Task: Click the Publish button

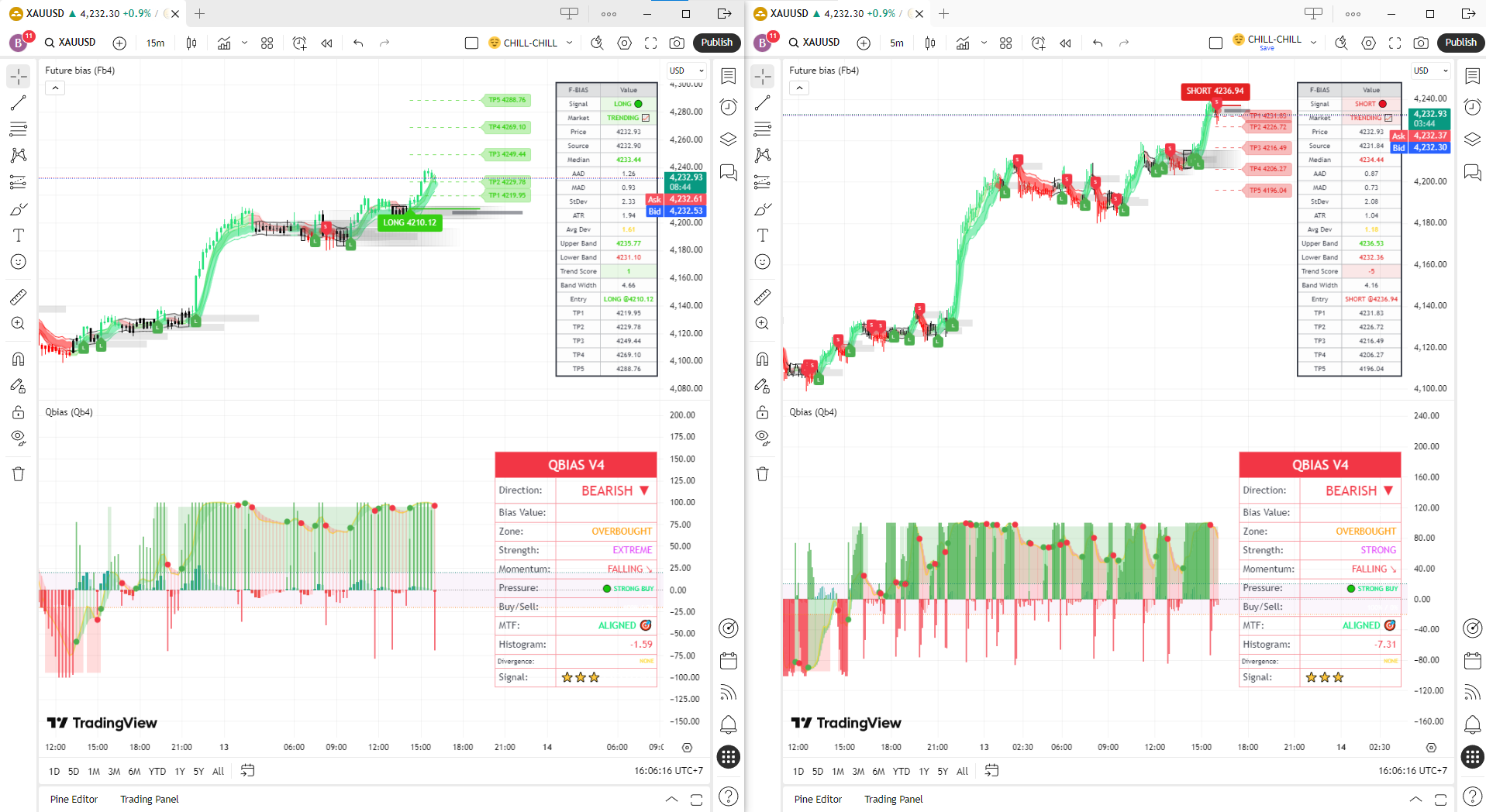Action: tap(715, 43)
